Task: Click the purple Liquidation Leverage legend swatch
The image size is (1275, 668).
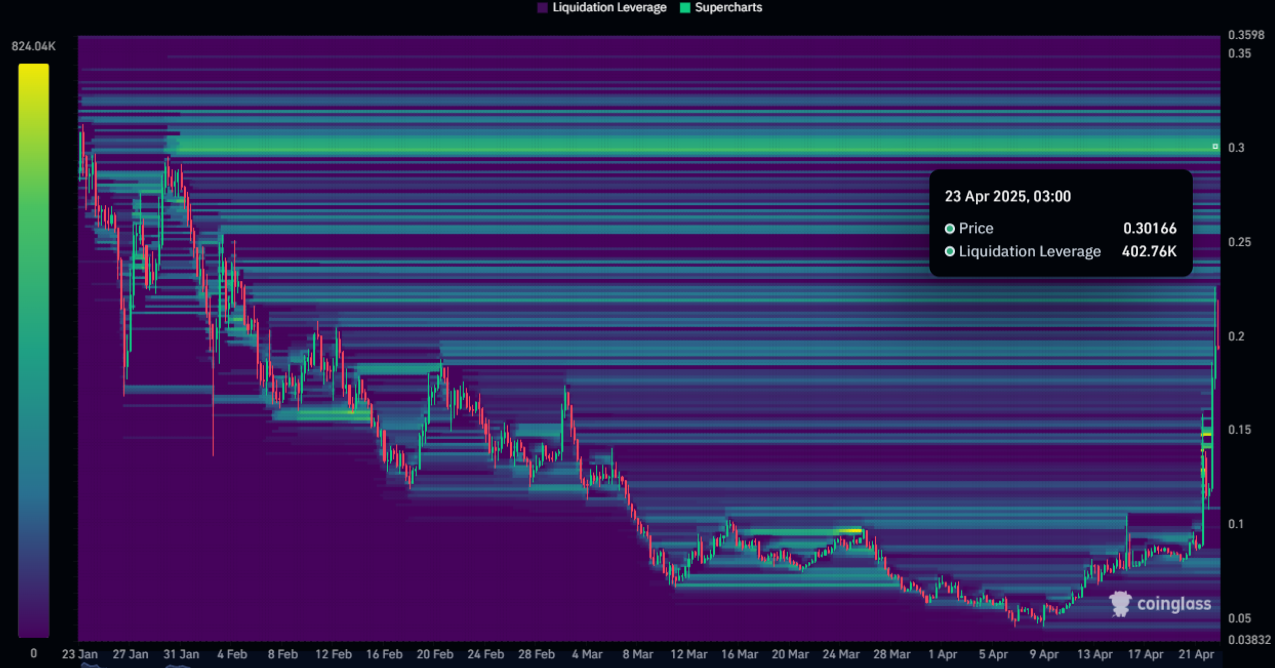Action: tap(542, 8)
